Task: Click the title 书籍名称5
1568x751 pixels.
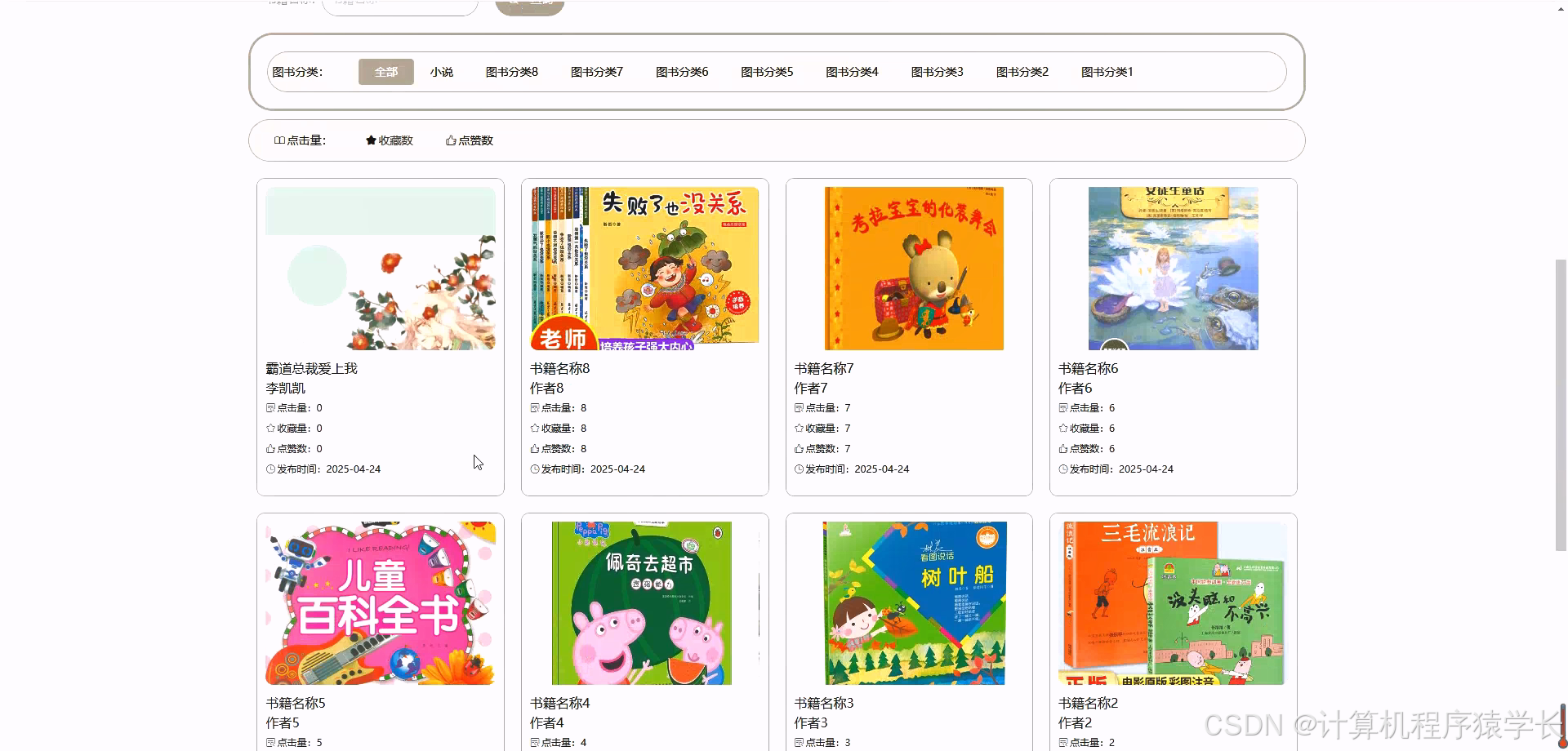Action: [296, 704]
